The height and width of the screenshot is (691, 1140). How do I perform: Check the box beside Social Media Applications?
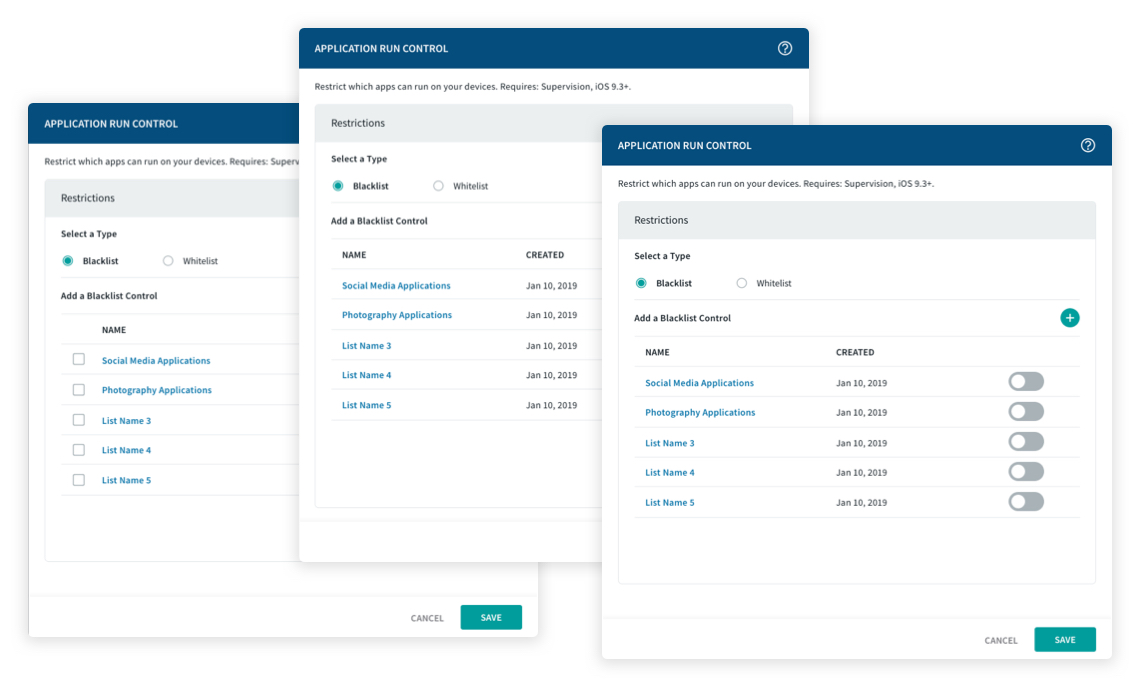pyautogui.click(x=79, y=360)
